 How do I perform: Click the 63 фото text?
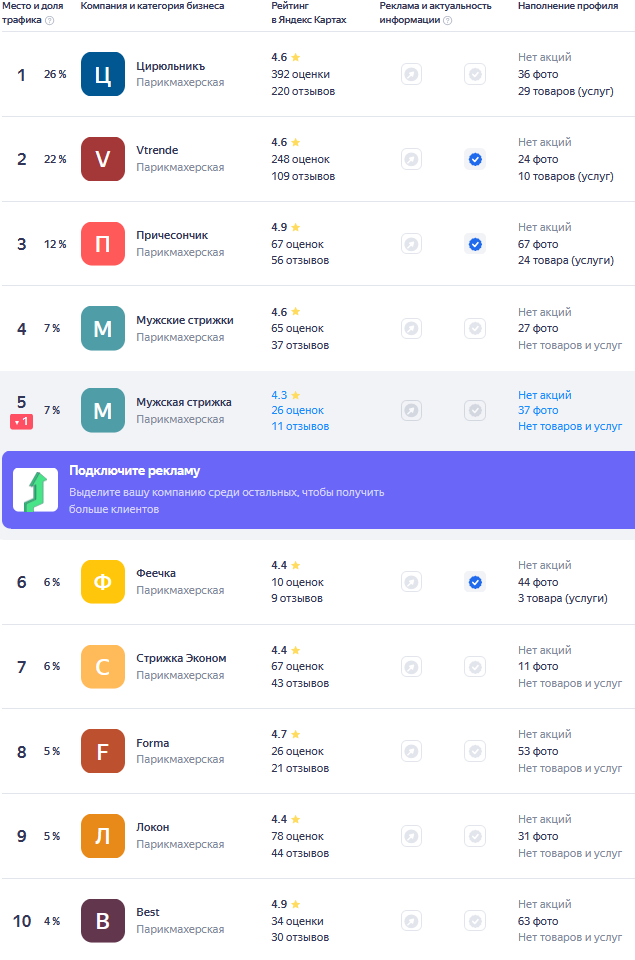[x=538, y=921]
